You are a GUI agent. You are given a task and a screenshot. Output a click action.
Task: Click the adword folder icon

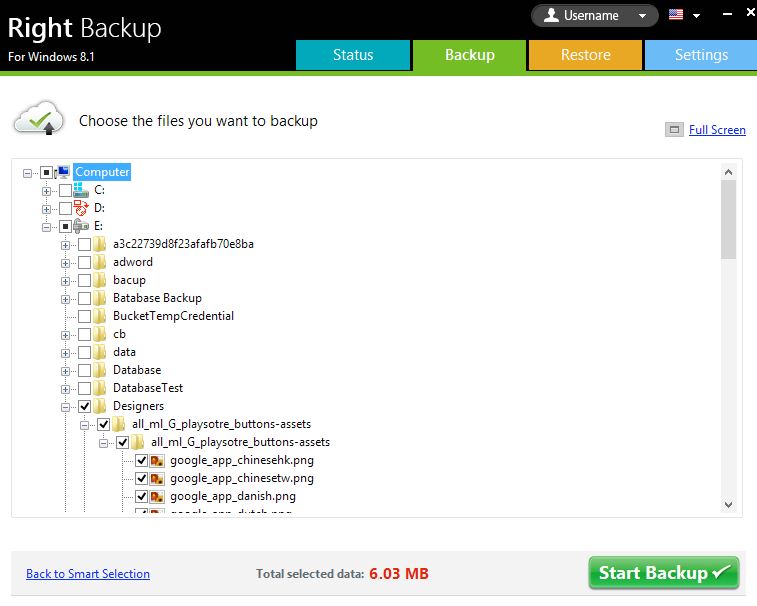pyautogui.click(x=100, y=262)
